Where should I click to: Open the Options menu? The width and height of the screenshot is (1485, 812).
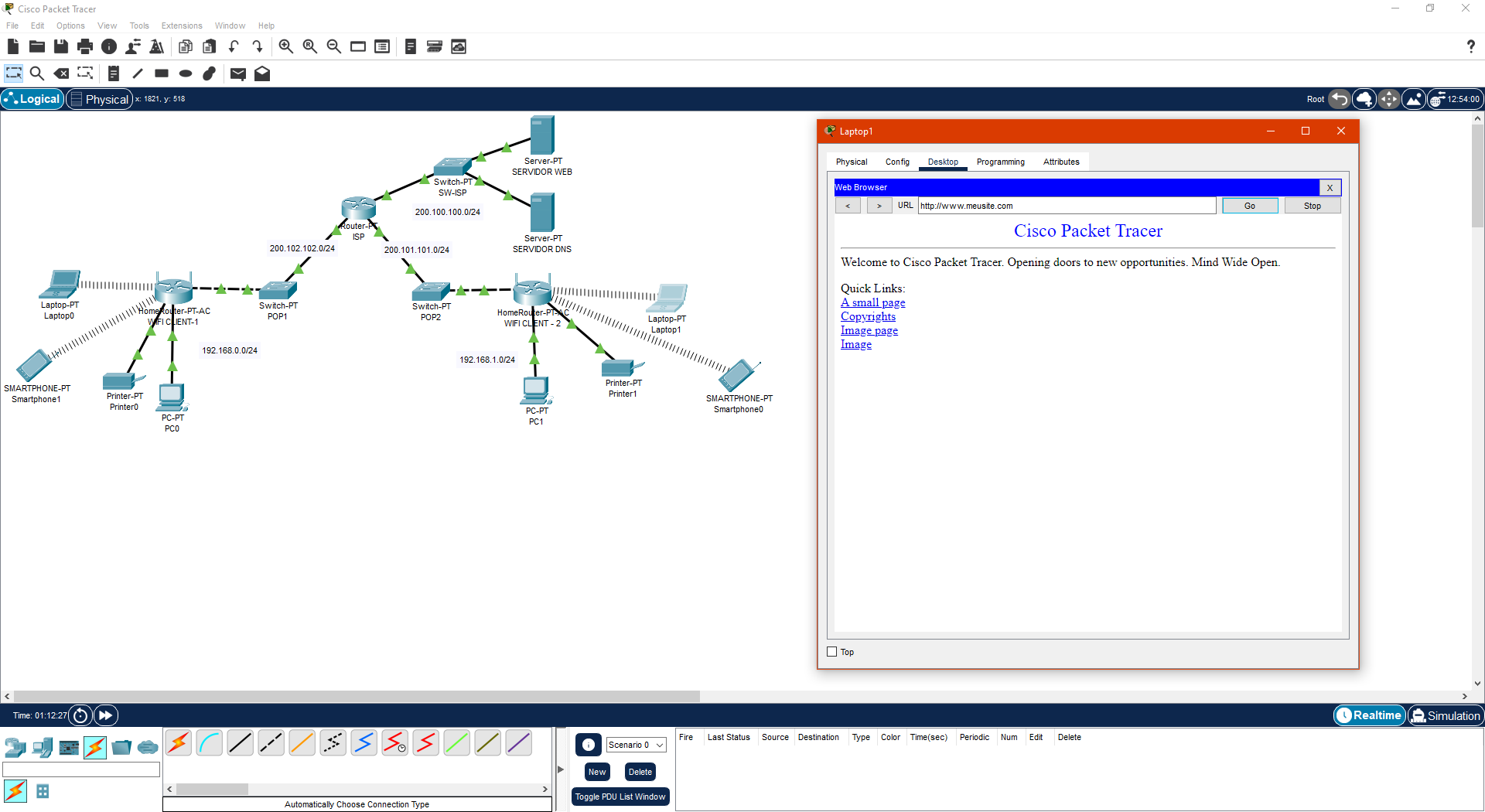pos(70,26)
